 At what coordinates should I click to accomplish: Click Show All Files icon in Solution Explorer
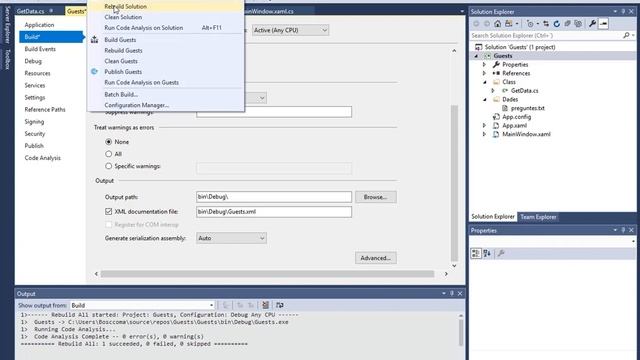click(x=578, y=24)
